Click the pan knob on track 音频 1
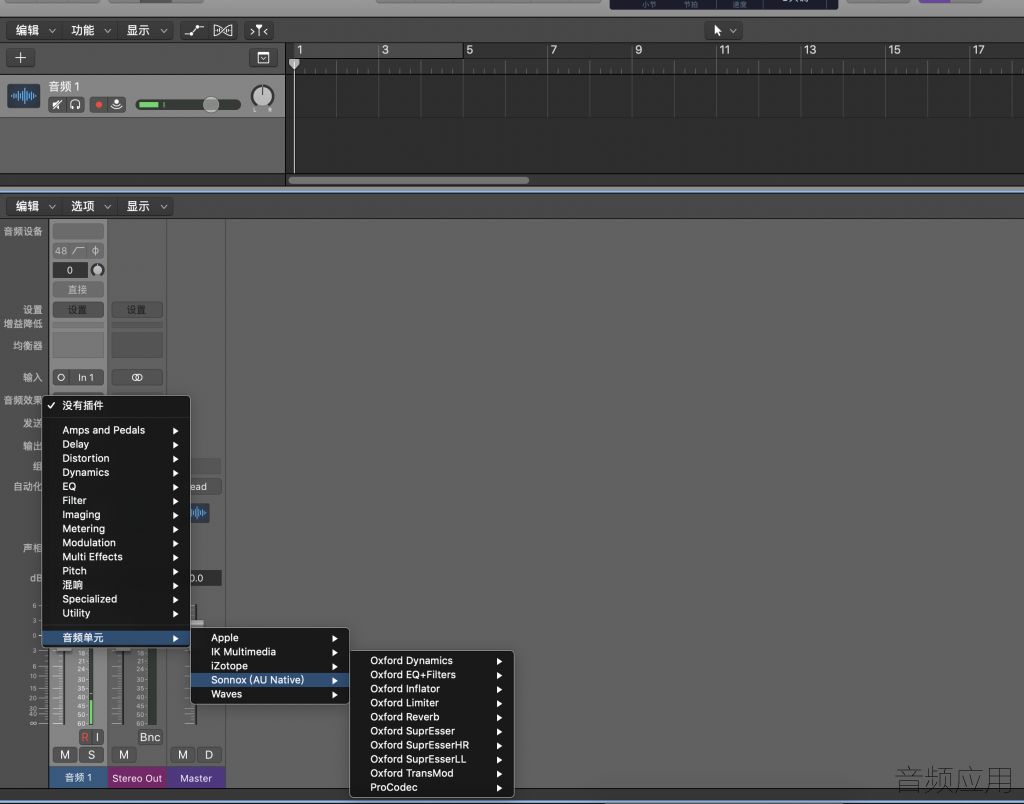 coord(263,97)
